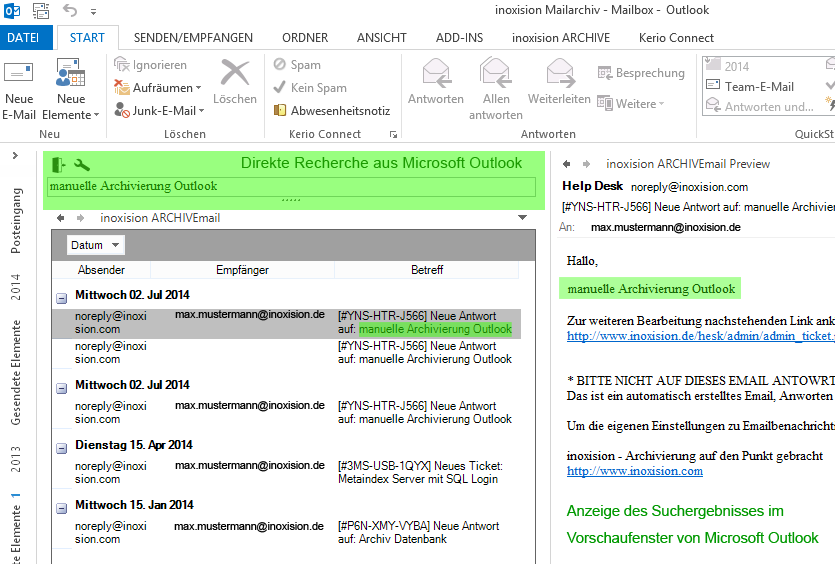Click Allen antworten icon
The image size is (835, 564).
(495, 74)
